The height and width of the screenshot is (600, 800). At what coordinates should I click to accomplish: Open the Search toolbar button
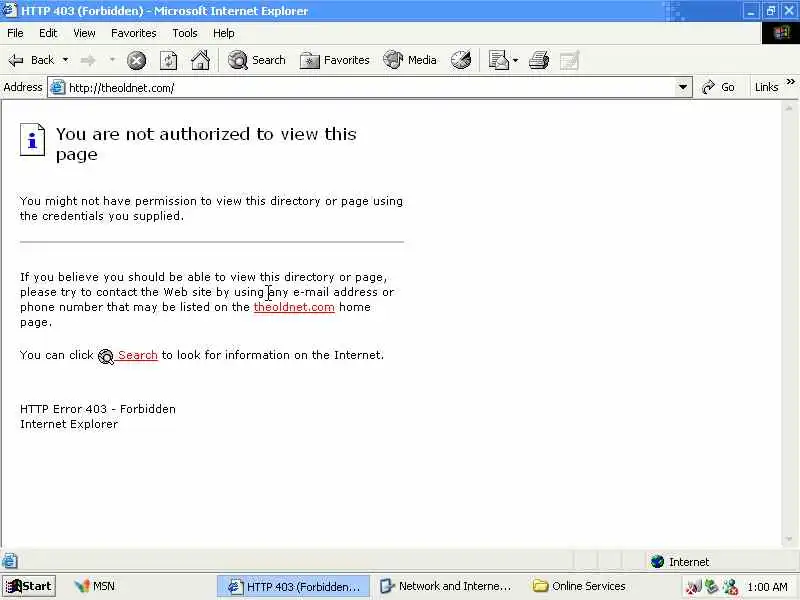[257, 60]
